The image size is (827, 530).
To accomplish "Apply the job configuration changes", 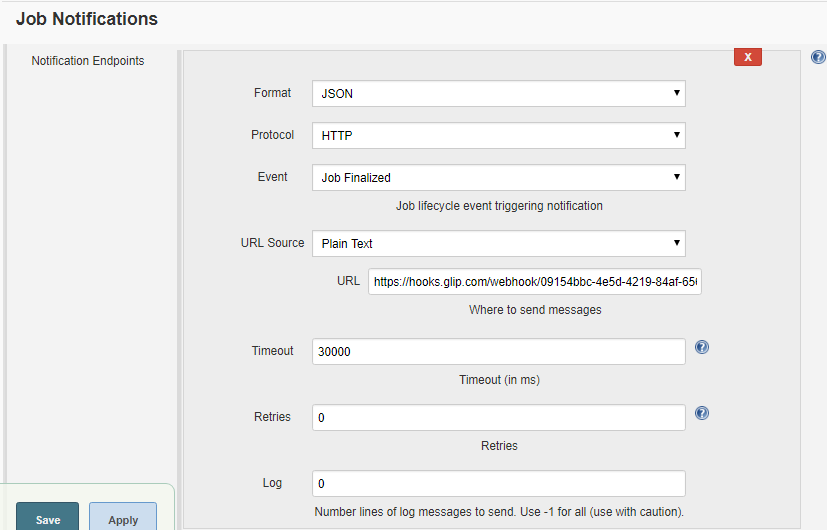I will pos(123,517).
